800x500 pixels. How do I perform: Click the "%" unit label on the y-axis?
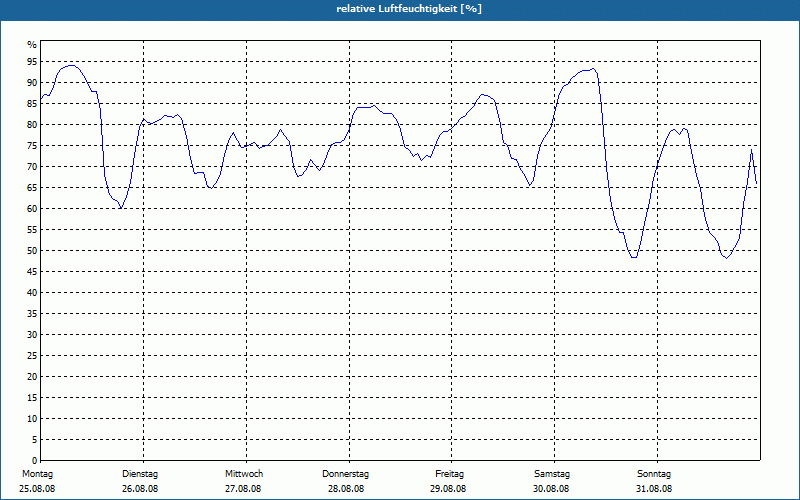tap(32, 45)
